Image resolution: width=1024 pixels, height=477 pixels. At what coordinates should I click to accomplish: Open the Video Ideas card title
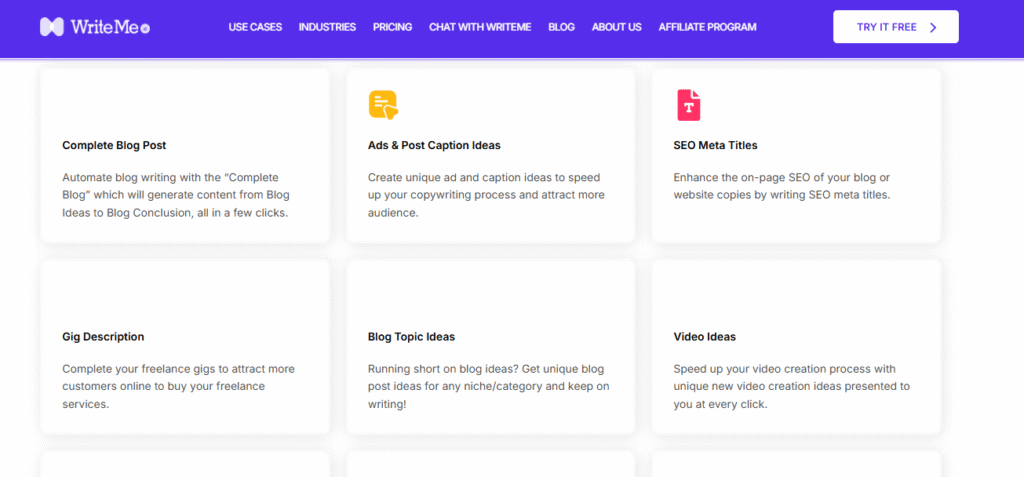pos(704,337)
